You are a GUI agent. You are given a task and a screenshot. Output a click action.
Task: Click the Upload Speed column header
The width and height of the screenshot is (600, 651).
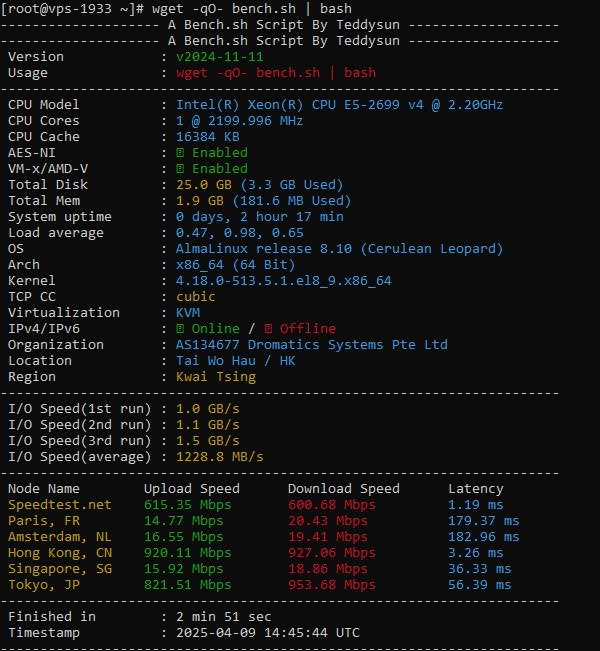pyautogui.click(x=192, y=489)
